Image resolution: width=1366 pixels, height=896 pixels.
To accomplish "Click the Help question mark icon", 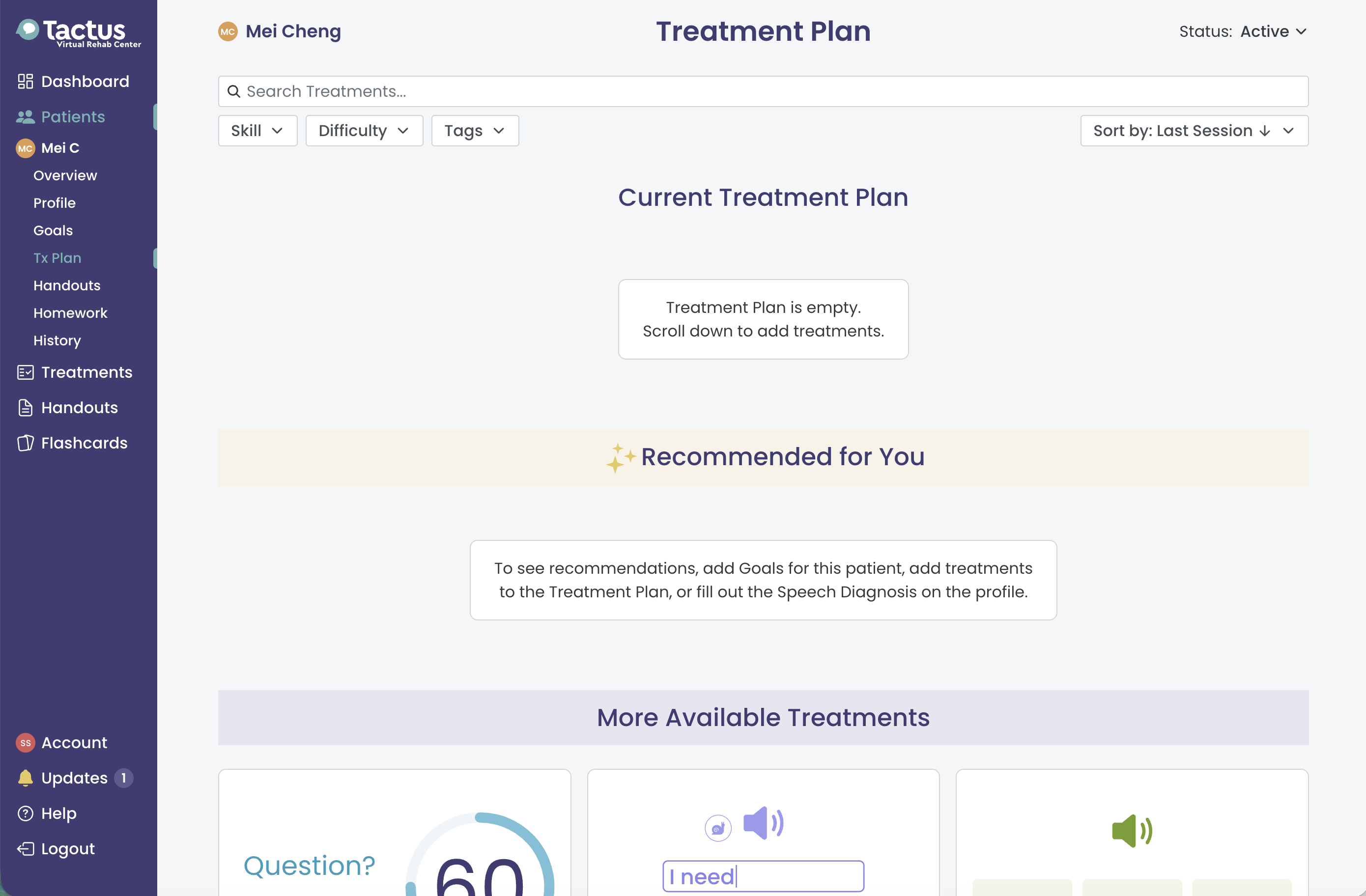I will point(25,813).
